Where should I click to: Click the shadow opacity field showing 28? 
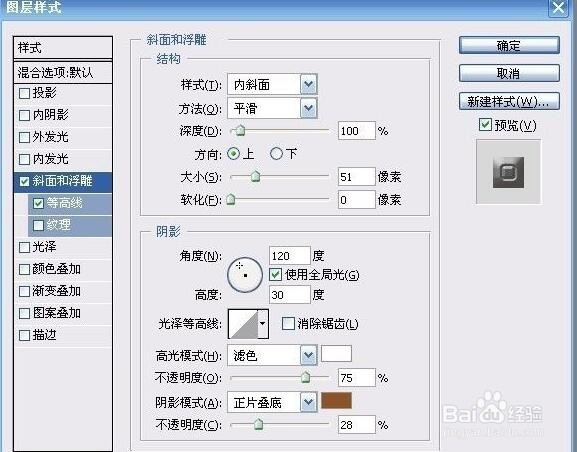[x=357, y=425]
